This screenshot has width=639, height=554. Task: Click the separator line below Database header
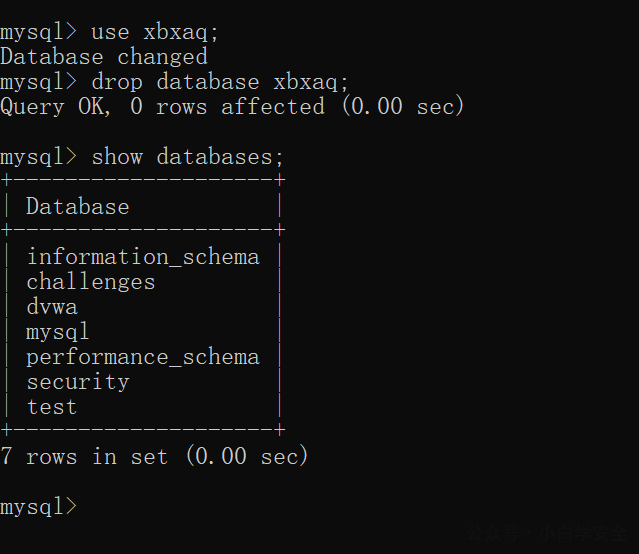143,230
